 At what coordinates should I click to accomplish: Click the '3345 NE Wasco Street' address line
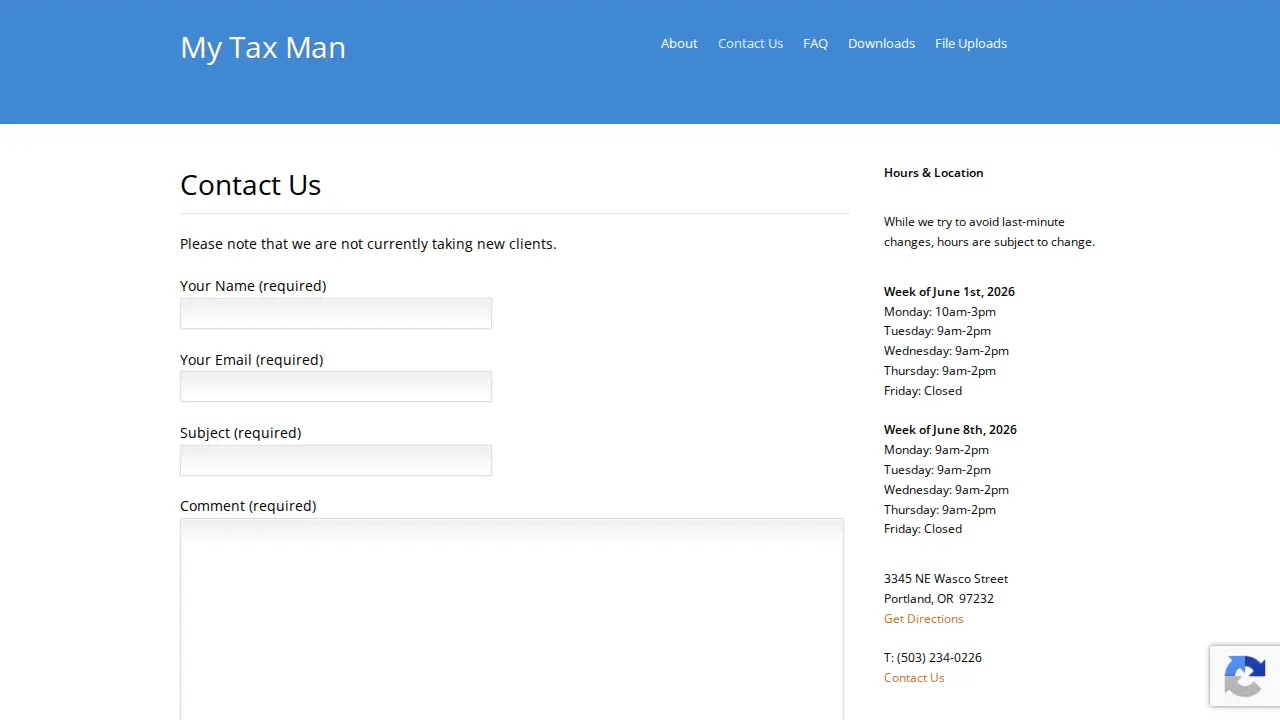(946, 578)
